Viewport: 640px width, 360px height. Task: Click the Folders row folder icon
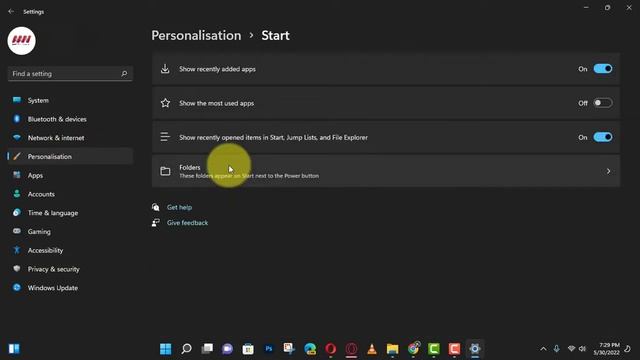click(165, 171)
